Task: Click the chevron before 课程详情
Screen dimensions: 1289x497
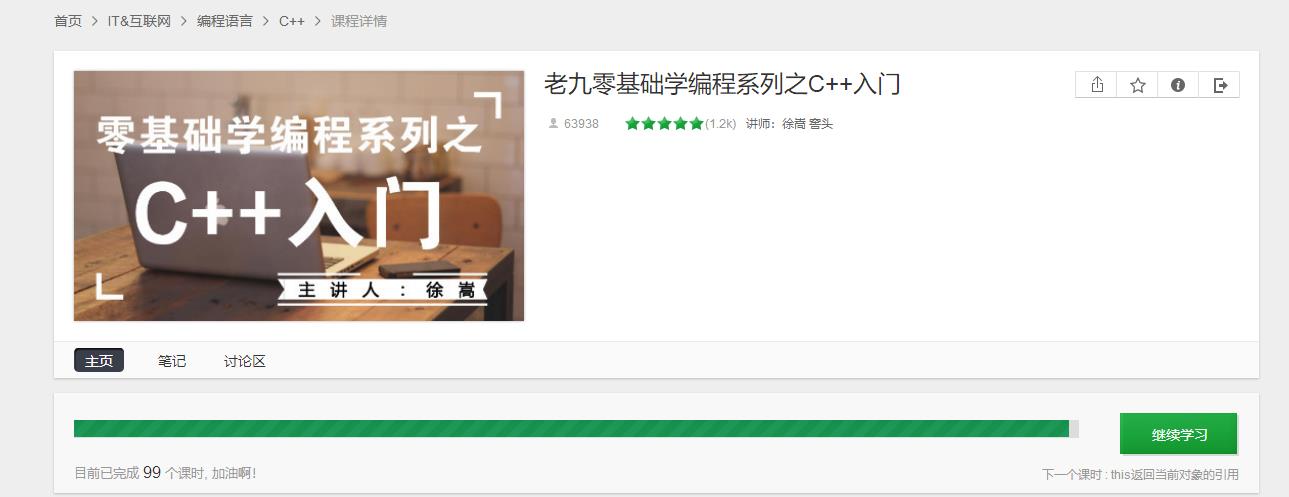Action: [x=319, y=21]
